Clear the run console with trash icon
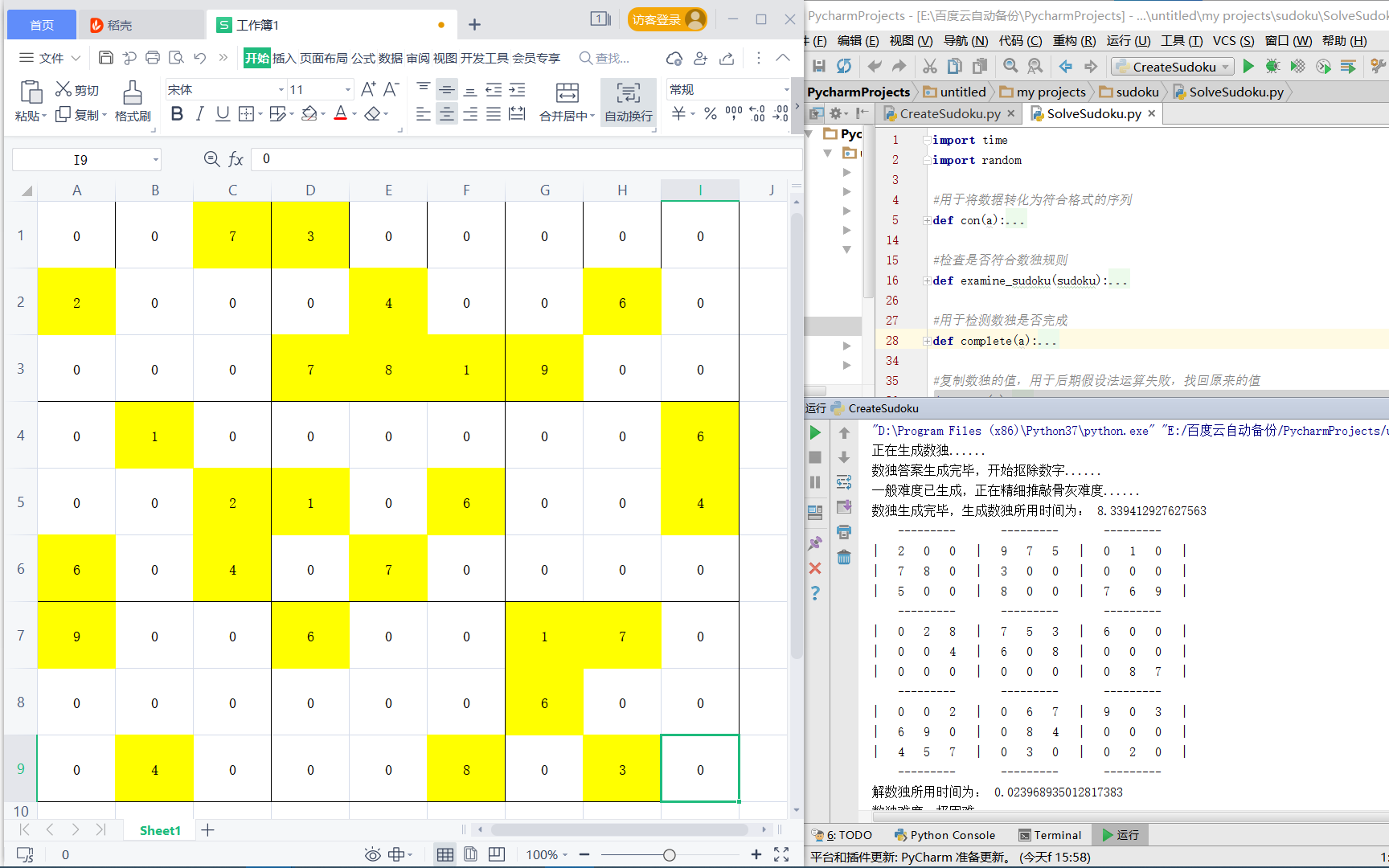Viewport: 1389px width, 868px height. coord(843,556)
